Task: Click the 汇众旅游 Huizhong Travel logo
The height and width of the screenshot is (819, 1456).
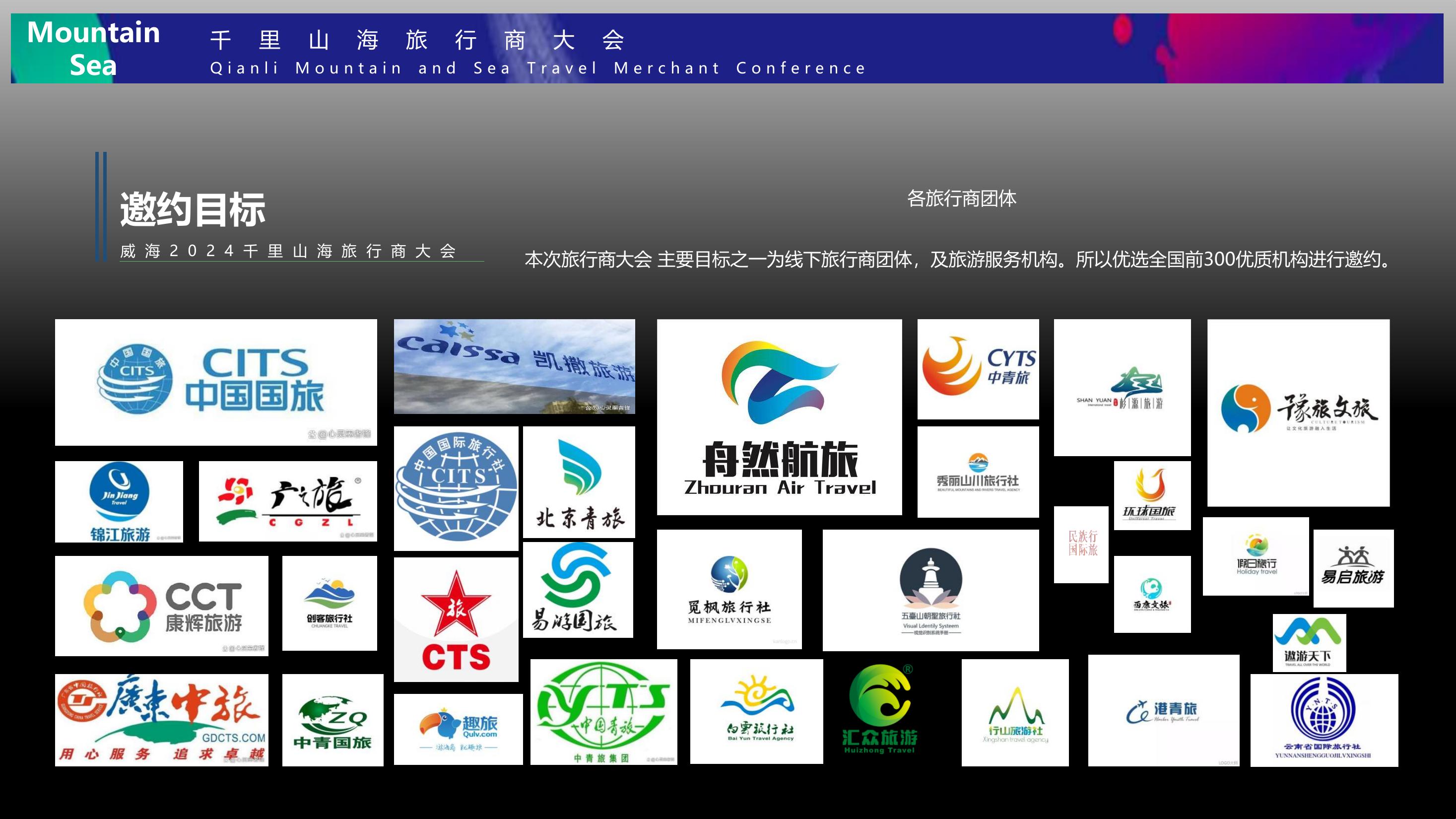Action: [x=880, y=709]
